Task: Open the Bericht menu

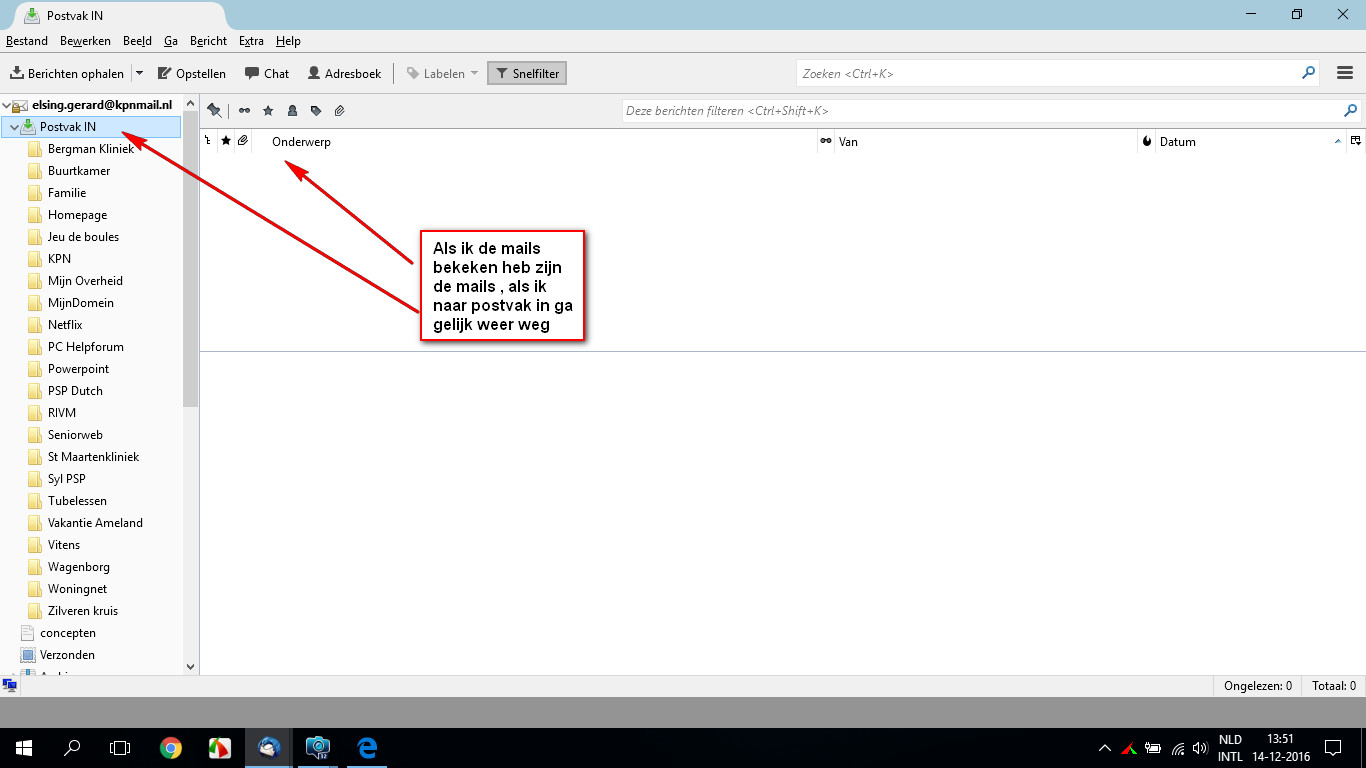Action: [x=208, y=41]
